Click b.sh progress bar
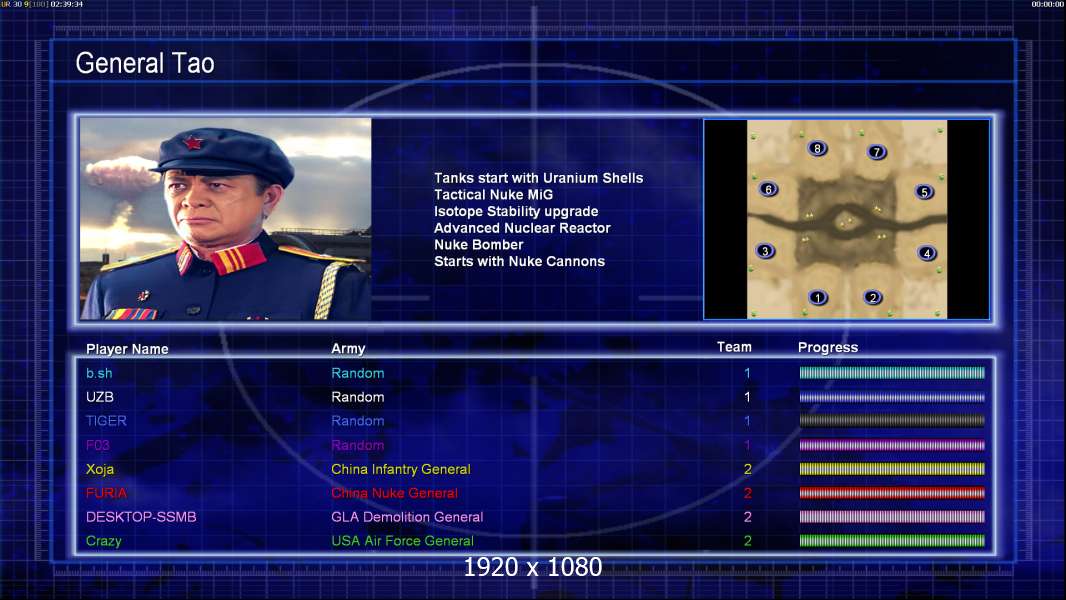The width and height of the screenshot is (1066, 600). [x=892, y=372]
